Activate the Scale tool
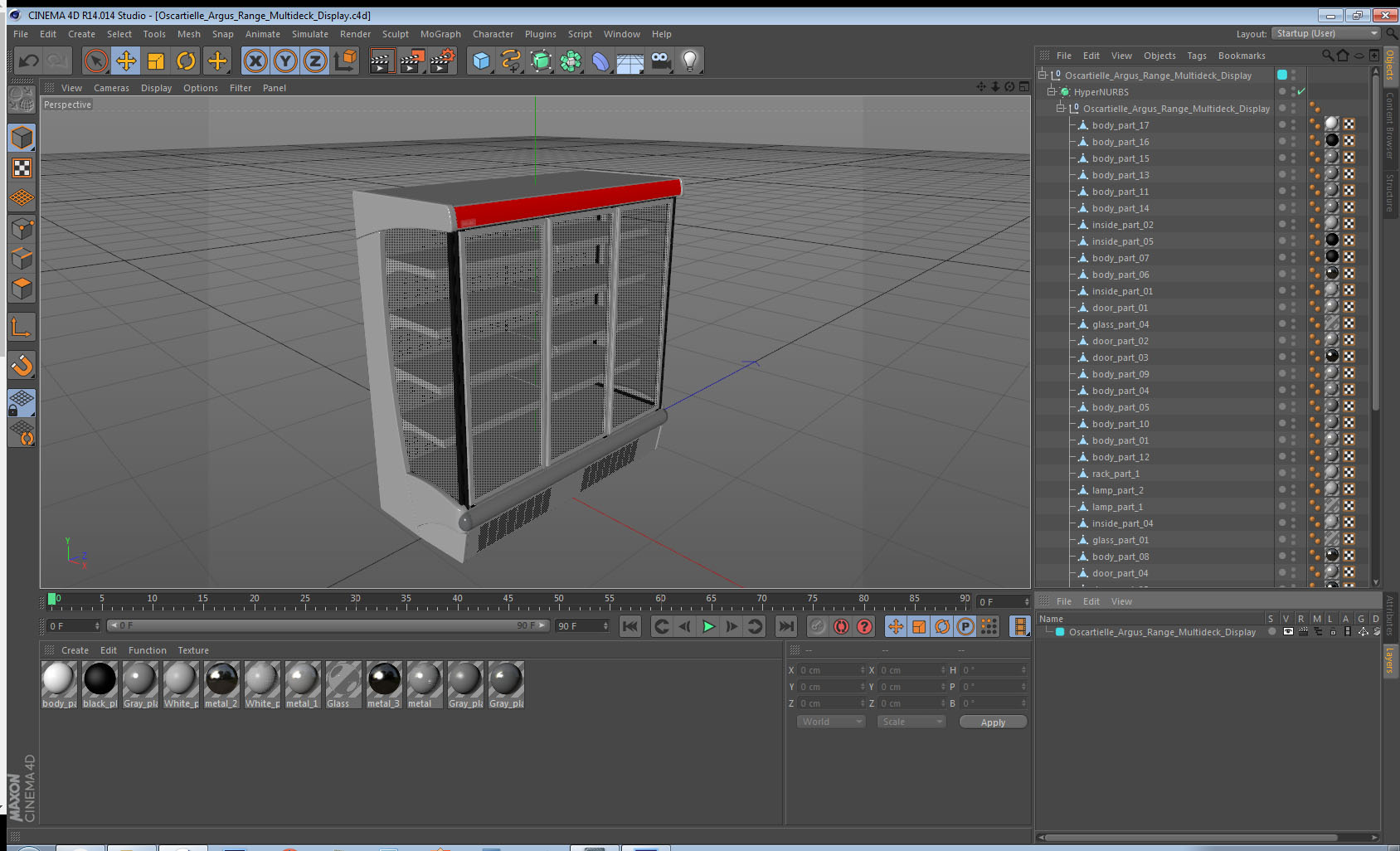1400x851 pixels. pos(156,61)
